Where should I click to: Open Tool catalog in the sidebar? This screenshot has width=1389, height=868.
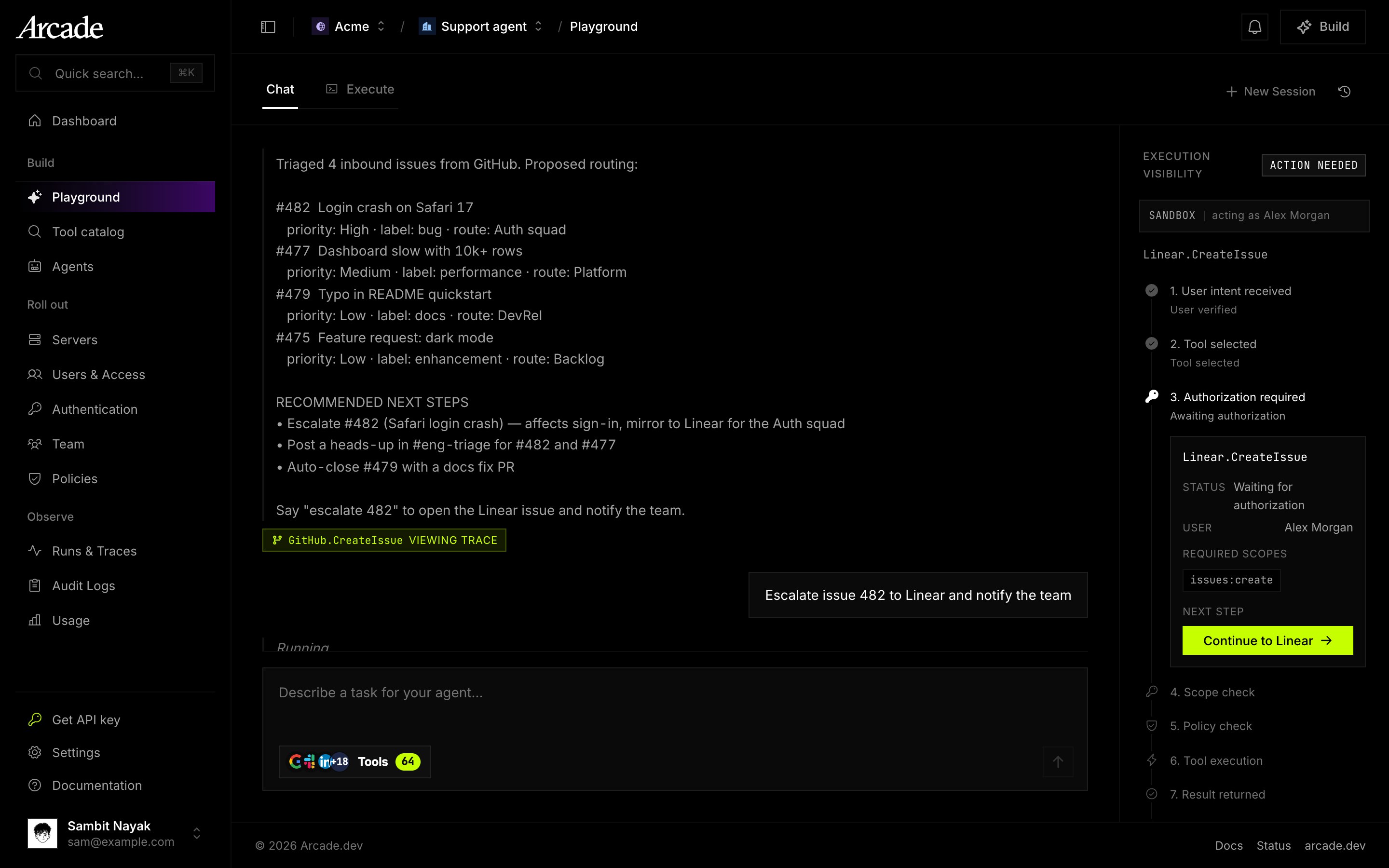tap(115, 231)
